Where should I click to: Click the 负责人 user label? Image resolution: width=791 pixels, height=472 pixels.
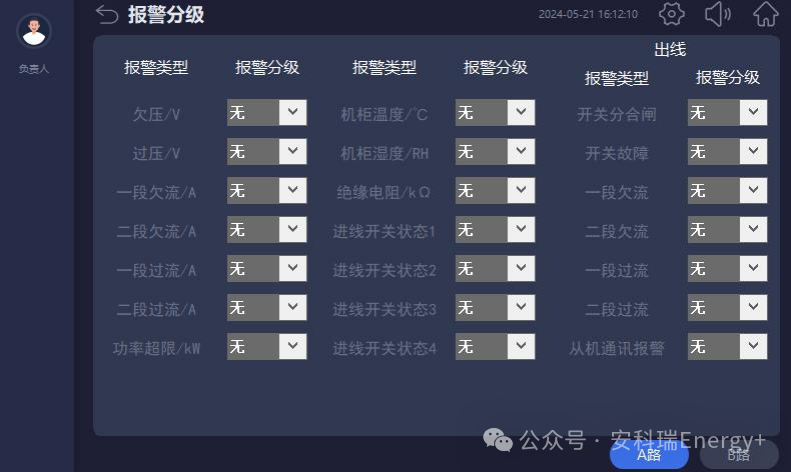pos(34,69)
